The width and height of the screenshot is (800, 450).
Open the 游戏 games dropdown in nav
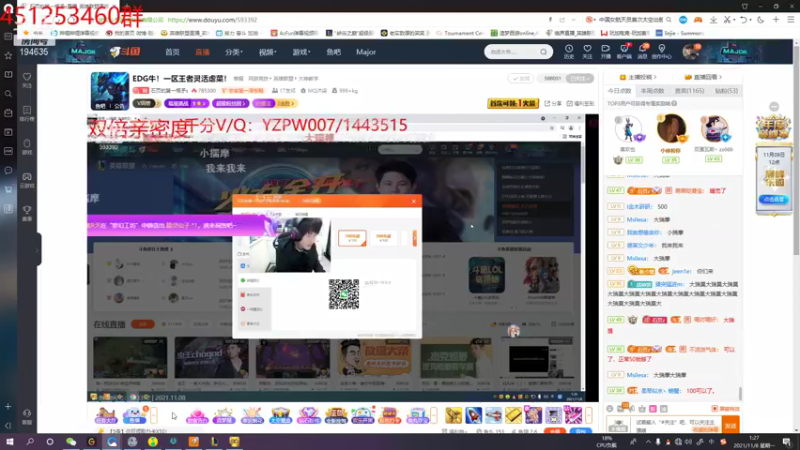click(301, 52)
